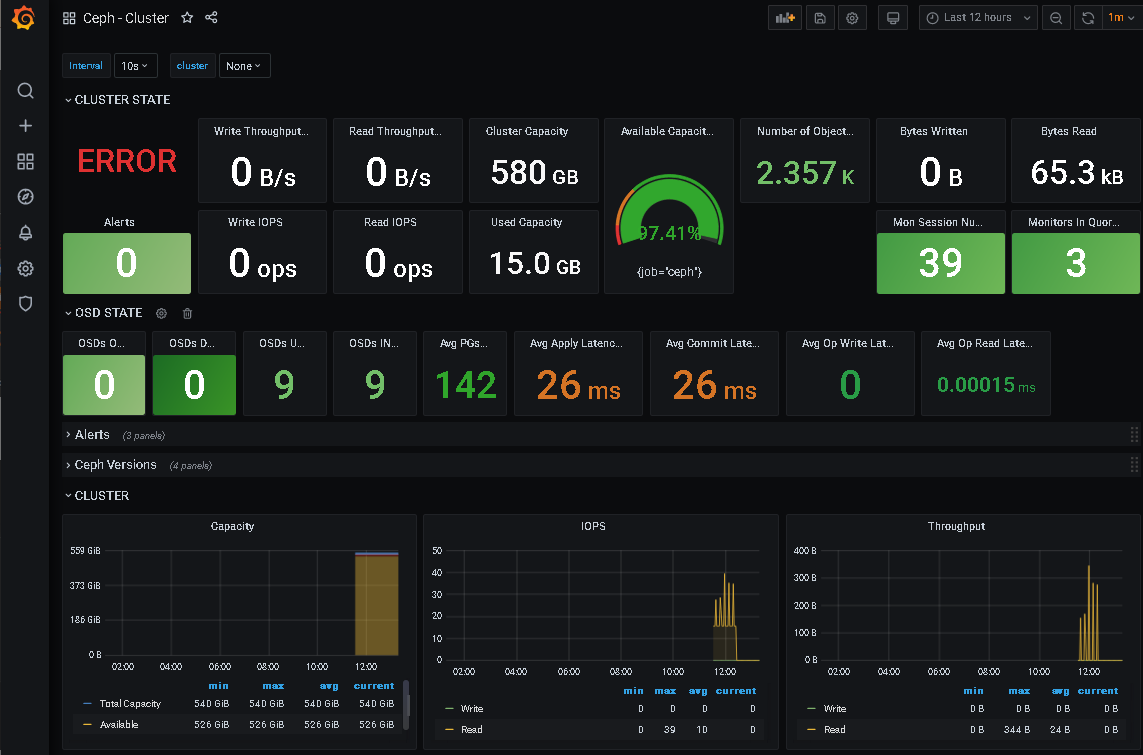This screenshot has height=755, width=1143.
Task: Delete OSD STATE row with trash icon
Action: coord(187,313)
